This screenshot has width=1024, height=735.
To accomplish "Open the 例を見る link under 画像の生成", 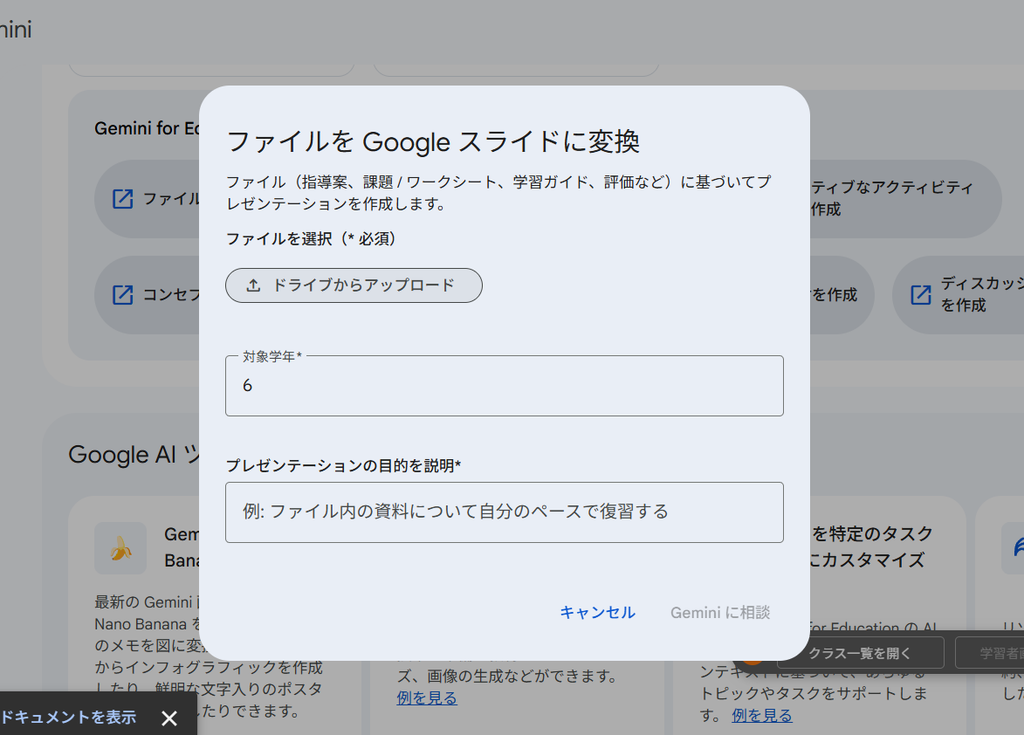I will coord(426,698).
